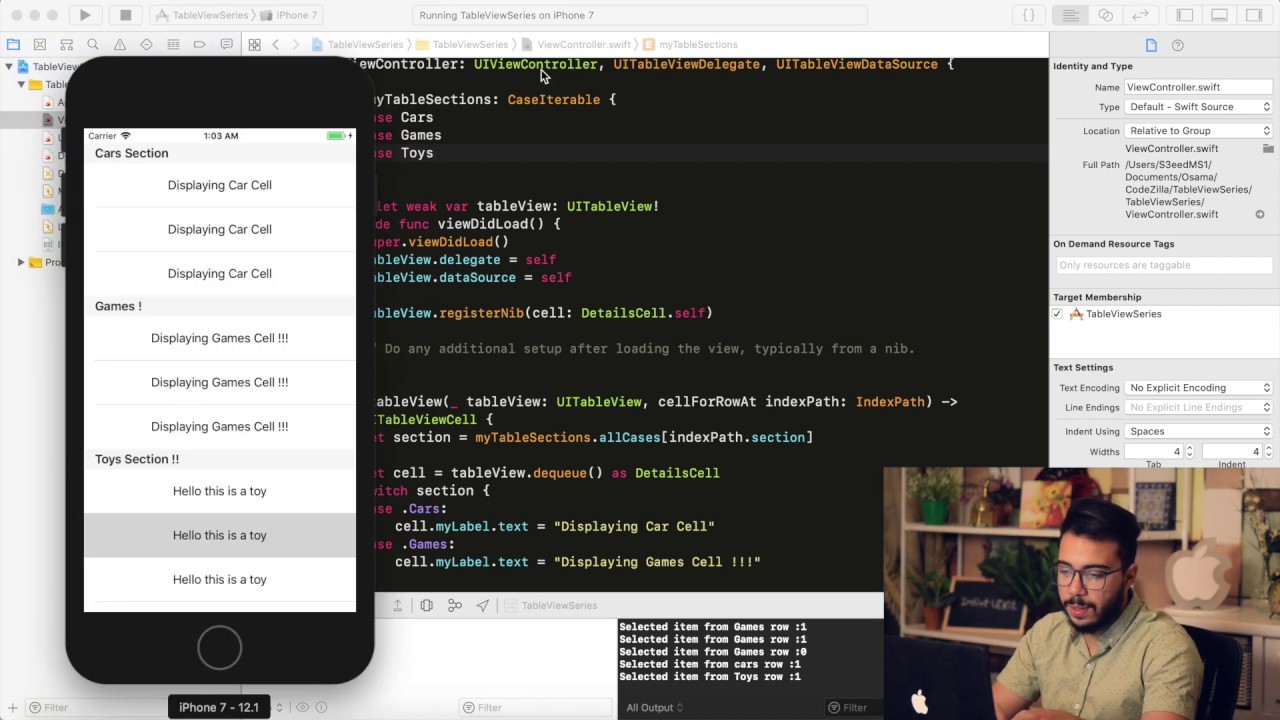1280x720 pixels.
Task: Open the Source Control navigator
Action: click(40, 44)
